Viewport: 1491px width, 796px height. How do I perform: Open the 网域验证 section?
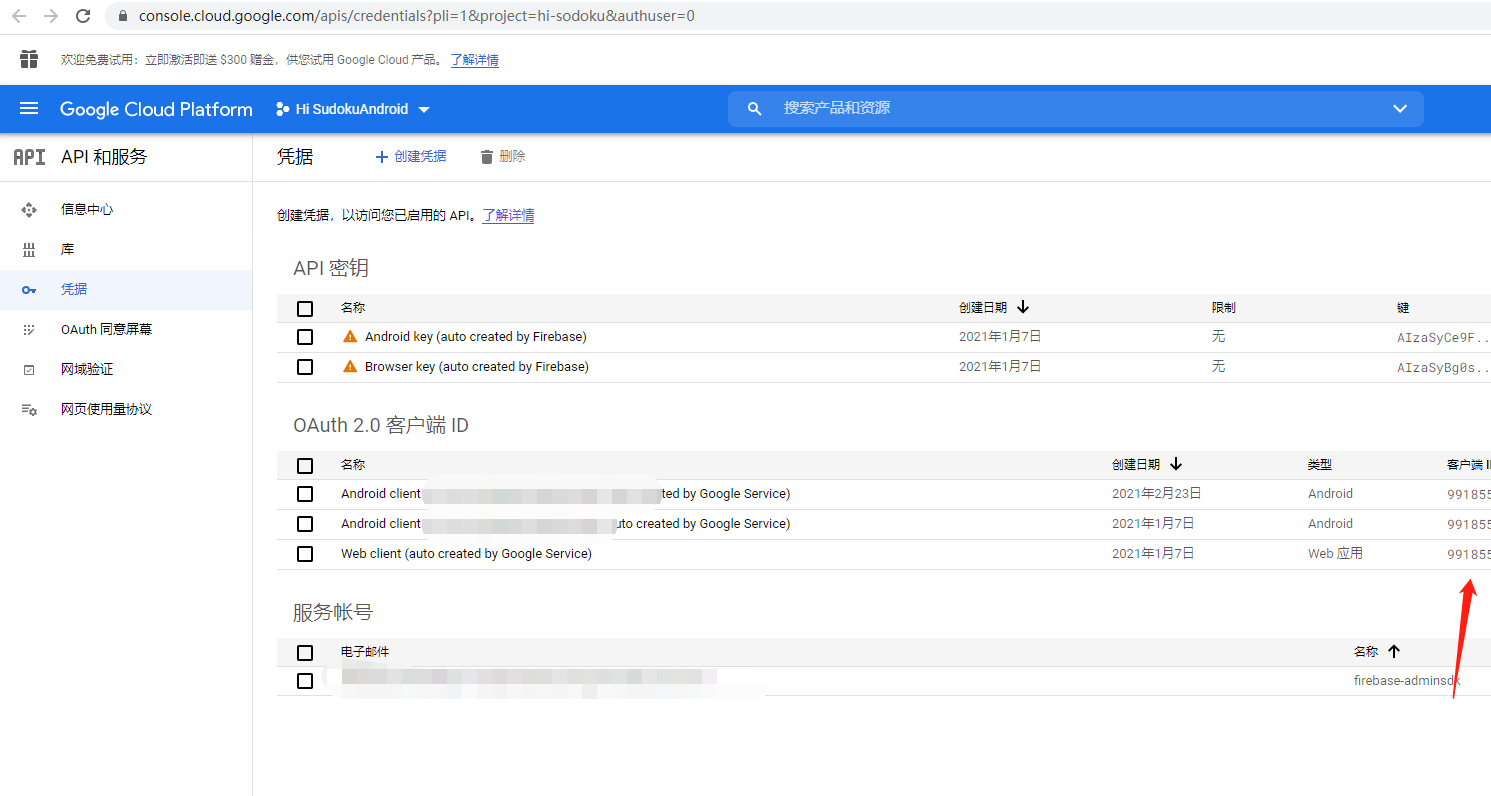(x=29, y=368)
